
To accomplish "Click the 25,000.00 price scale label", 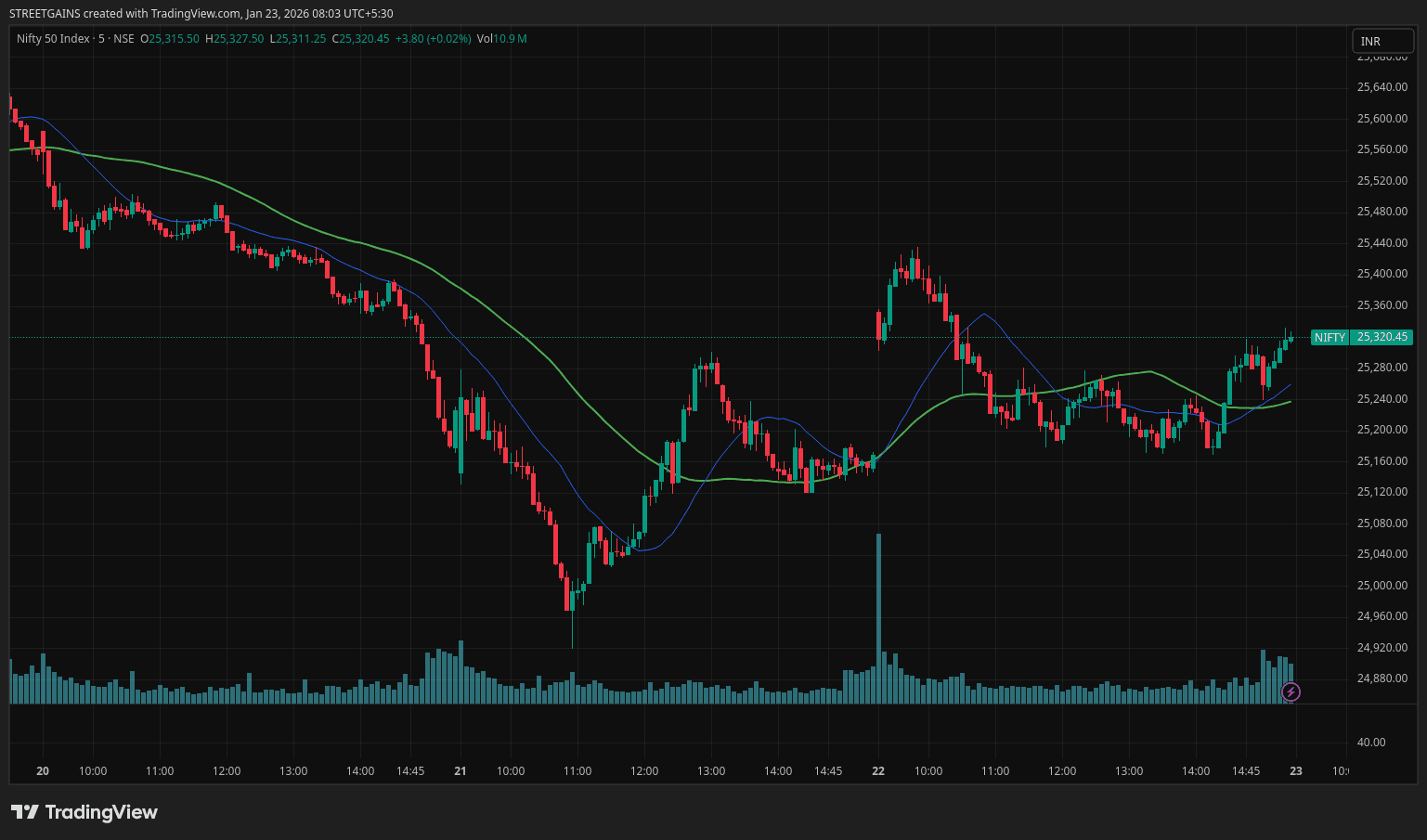I will [x=1382, y=585].
